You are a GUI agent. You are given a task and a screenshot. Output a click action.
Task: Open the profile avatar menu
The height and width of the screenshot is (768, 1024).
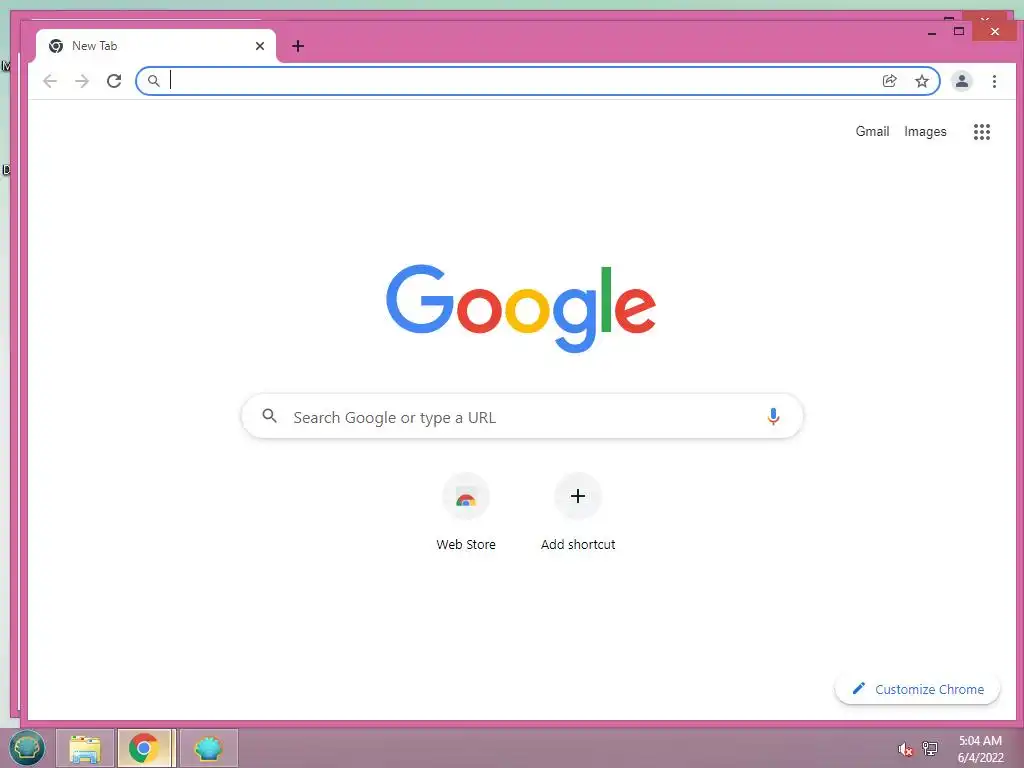[x=962, y=81]
